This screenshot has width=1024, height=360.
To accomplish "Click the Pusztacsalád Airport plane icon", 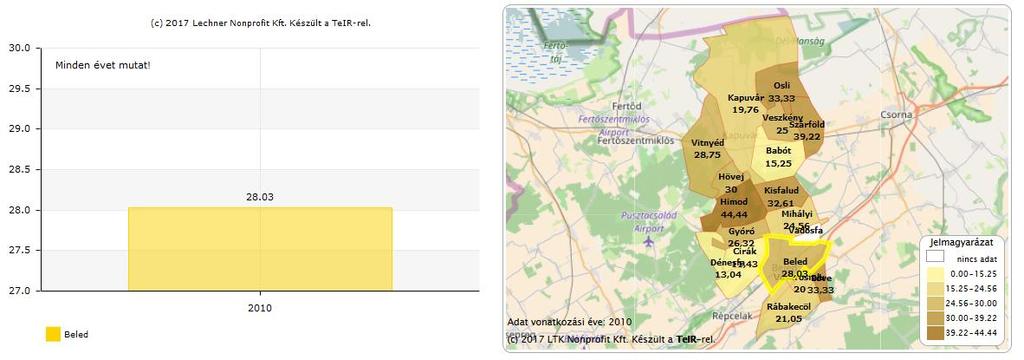I will pos(648,242).
